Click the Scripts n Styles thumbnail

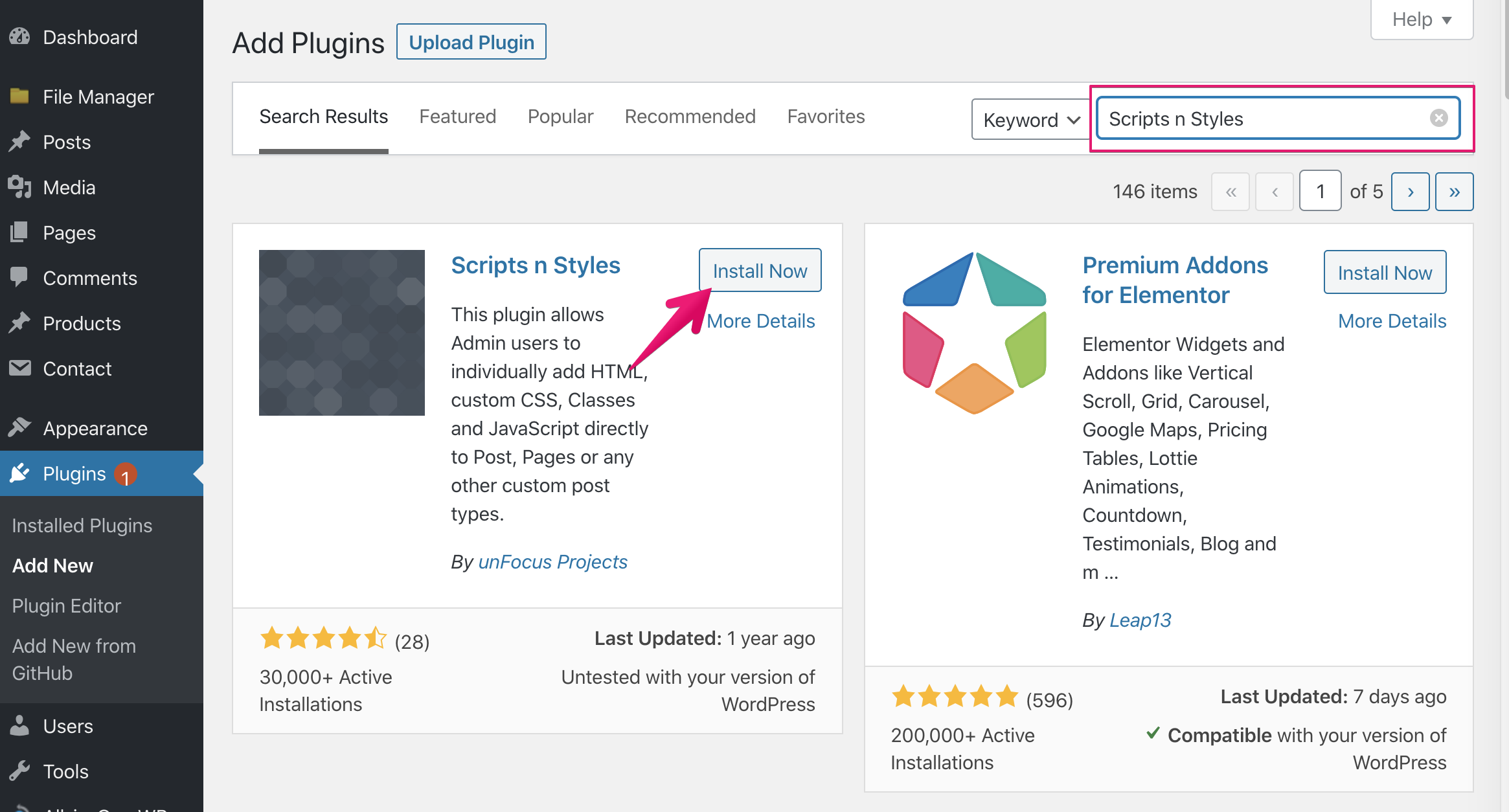pyautogui.click(x=342, y=333)
